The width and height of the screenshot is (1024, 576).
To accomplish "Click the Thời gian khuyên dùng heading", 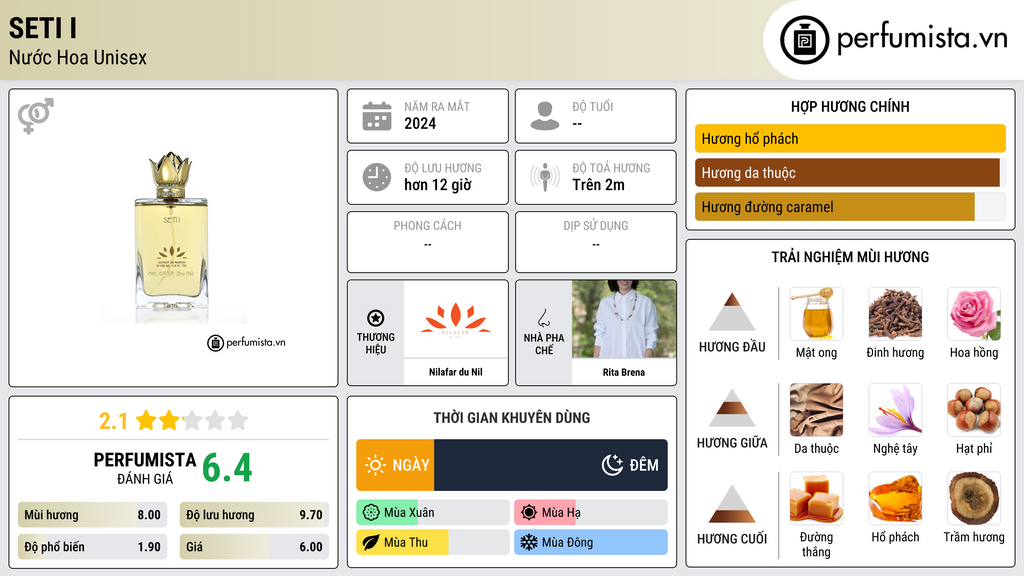I will point(511,418).
